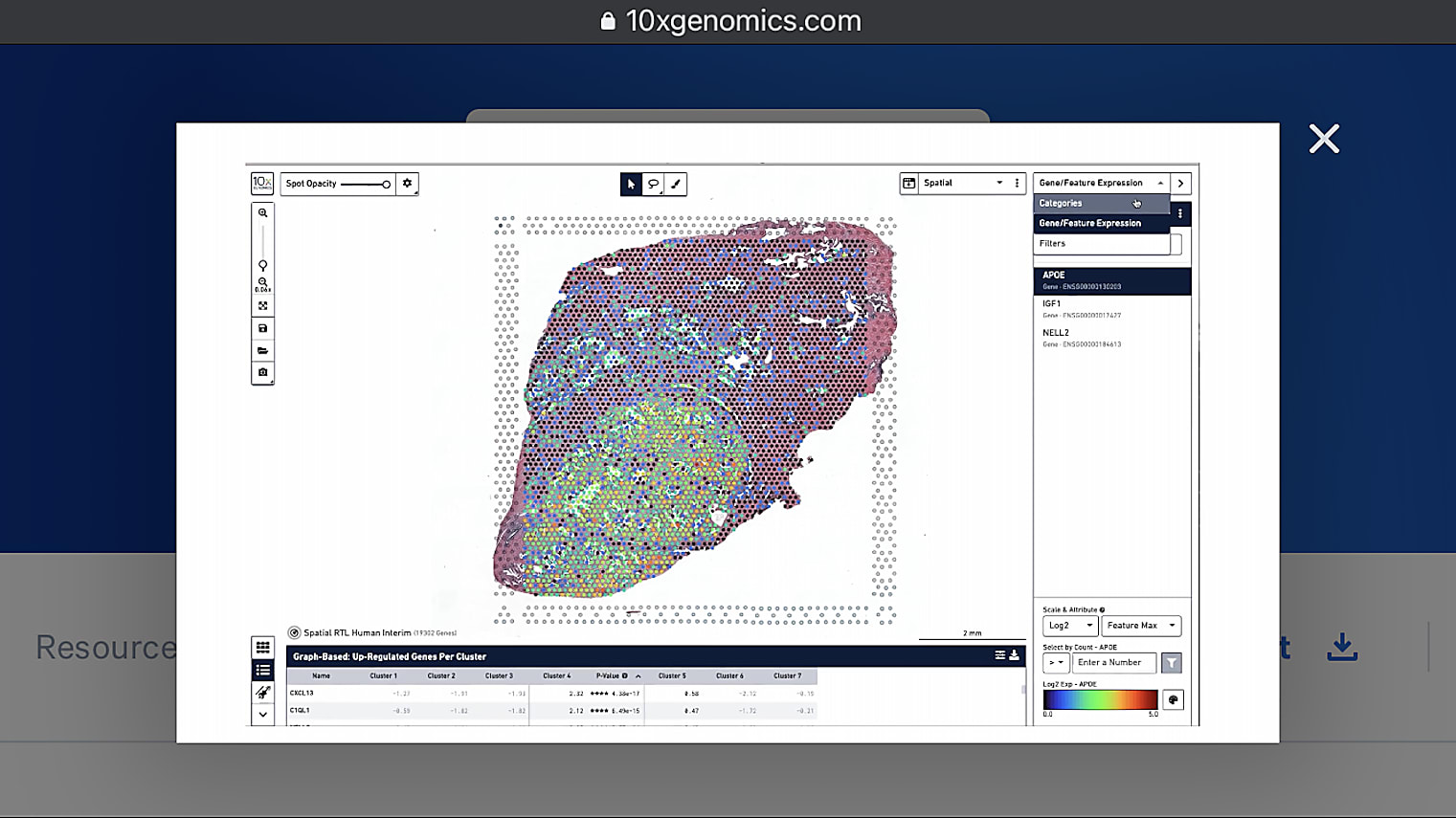Viewport: 1456px width, 818px height.
Task: Activate the paintbrush tool
Action: click(x=676, y=184)
